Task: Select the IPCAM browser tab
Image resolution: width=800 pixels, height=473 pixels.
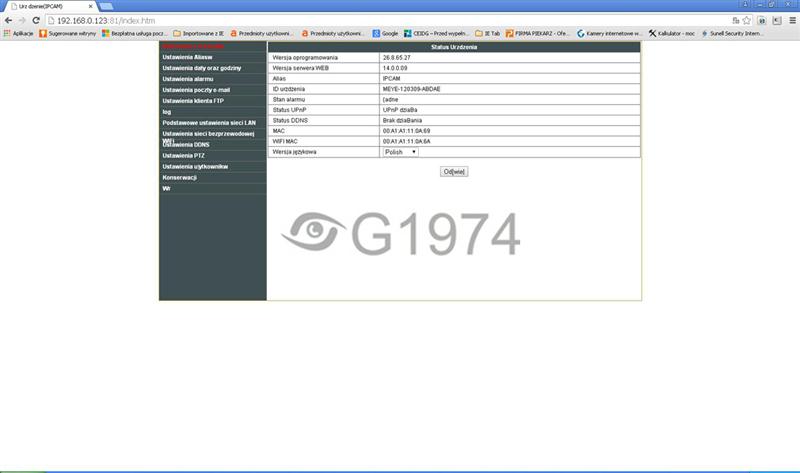Action: click(48, 6)
